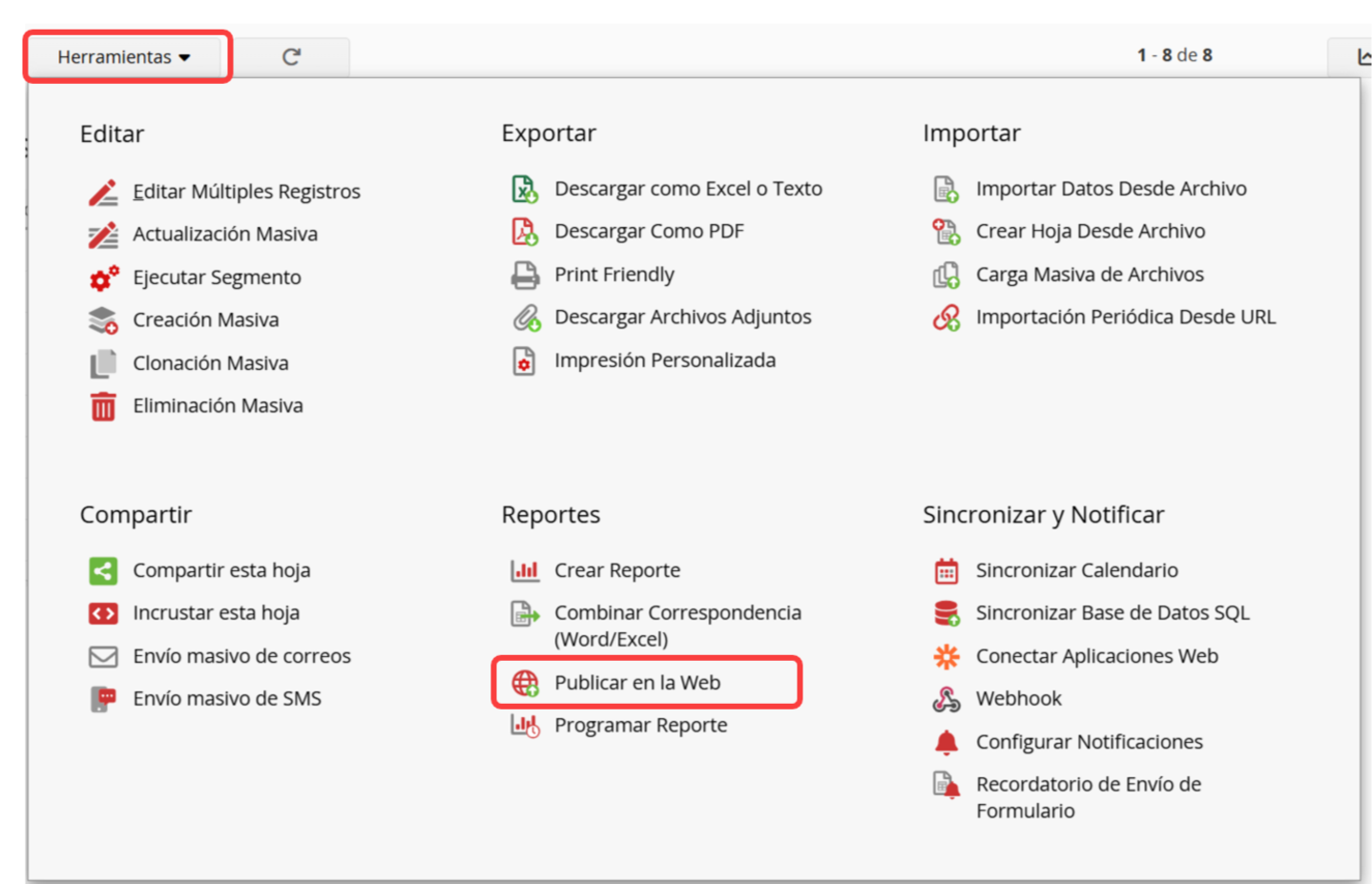Click the globe Publicar en la Web icon
The height and width of the screenshot is (884, 1372).
(525, 683)
